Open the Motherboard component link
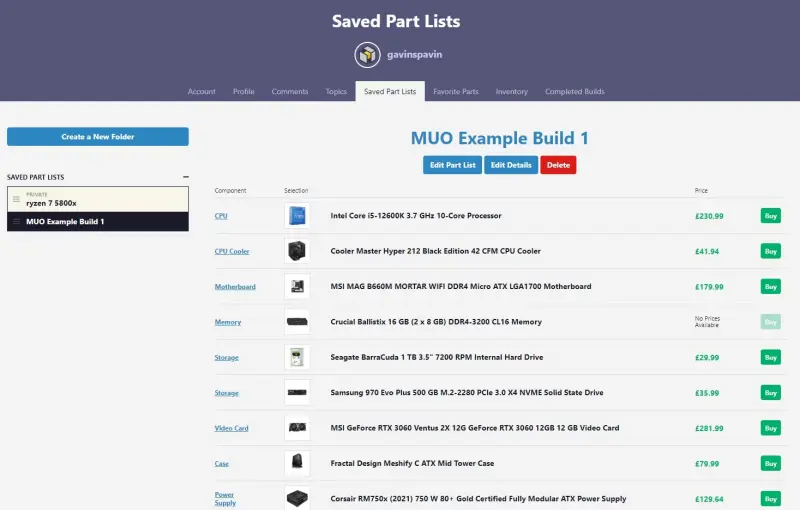Image resolution: width=800 pixels, height=510 pixels. tap(235, 287)
